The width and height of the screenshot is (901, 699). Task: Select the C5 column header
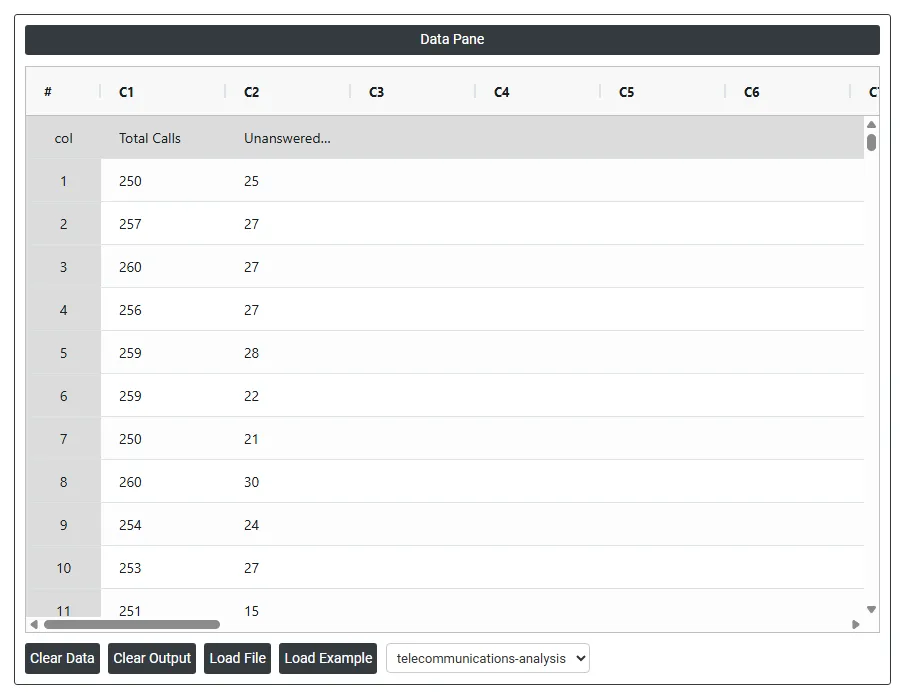point(663,92)
